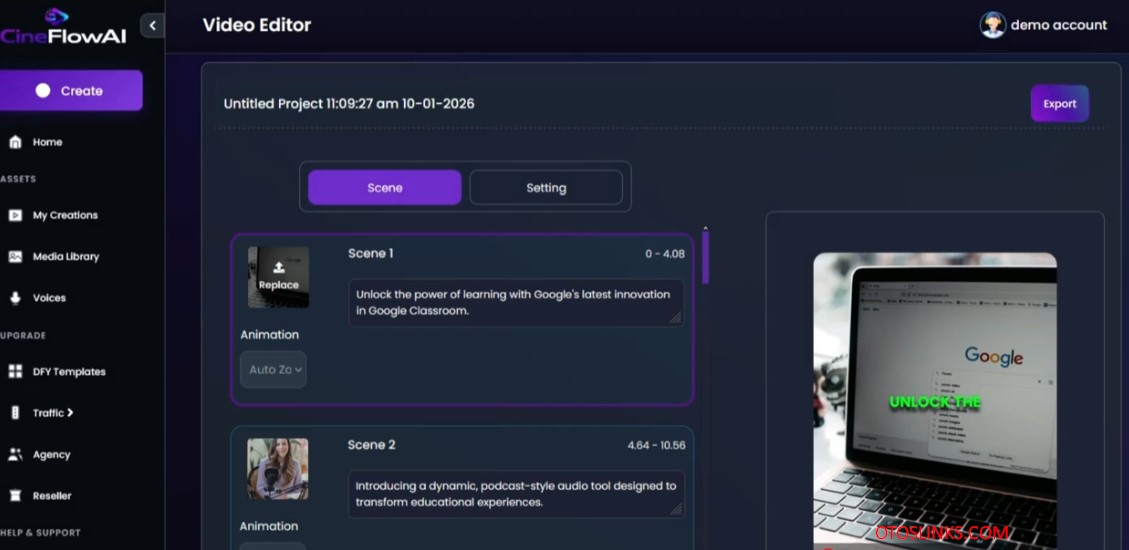Screen dimensions: 1129x550
Task: Switch to the Setting tab
Action: [546, 188]
